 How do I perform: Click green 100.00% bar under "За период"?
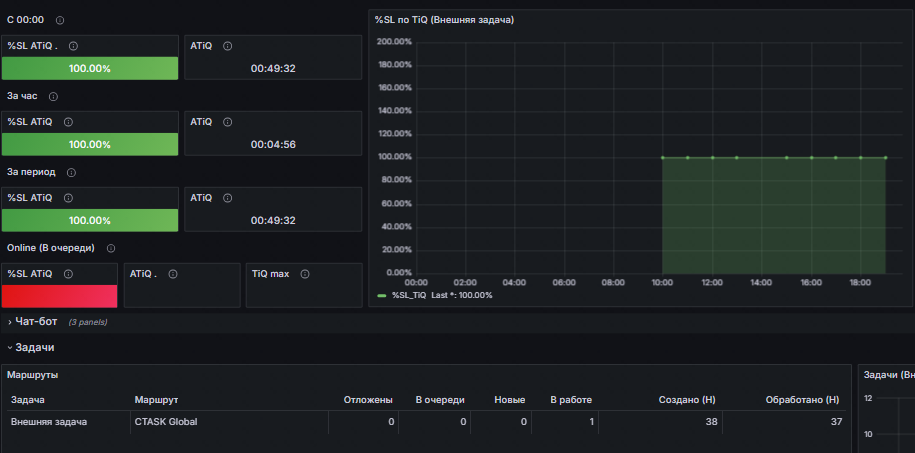(90, 220)
